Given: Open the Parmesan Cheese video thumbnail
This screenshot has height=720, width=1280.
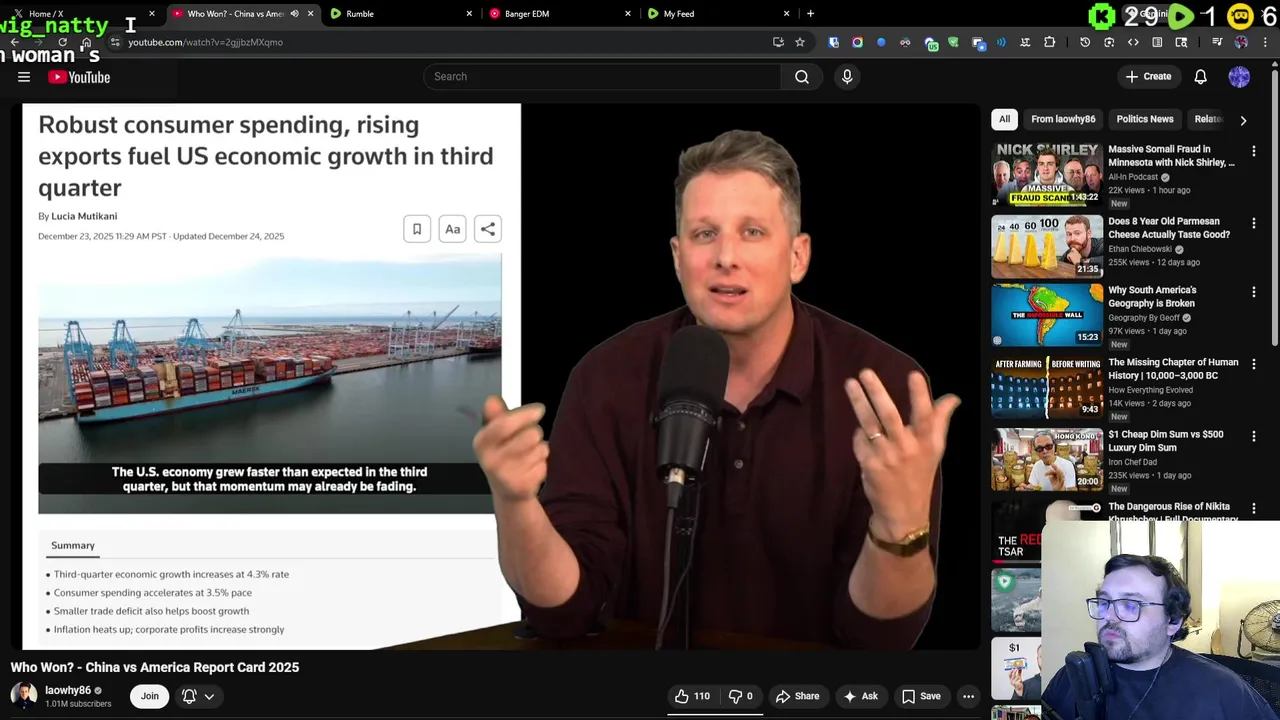Looking at the screenshot, I should (x=1047, y=246).
